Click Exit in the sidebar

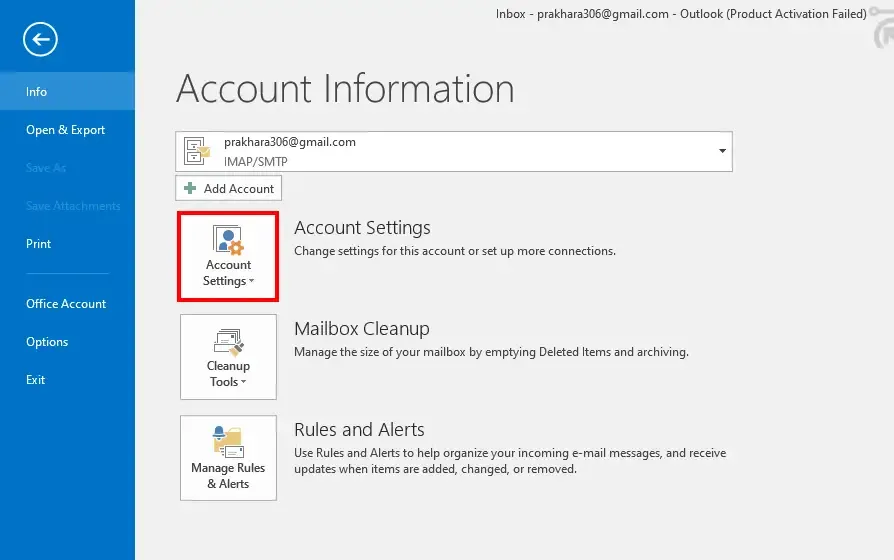(x=36, y=380)
